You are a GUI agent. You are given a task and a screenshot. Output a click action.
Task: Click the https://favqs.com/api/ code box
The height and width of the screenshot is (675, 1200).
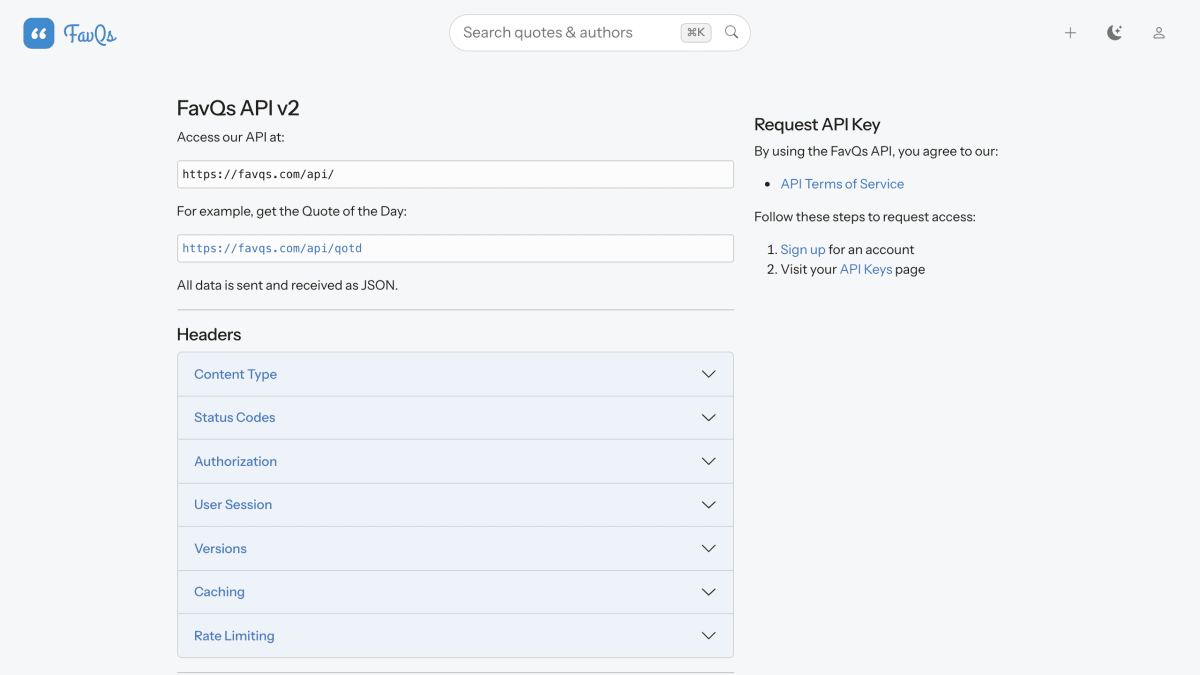[x=455, y=174]
